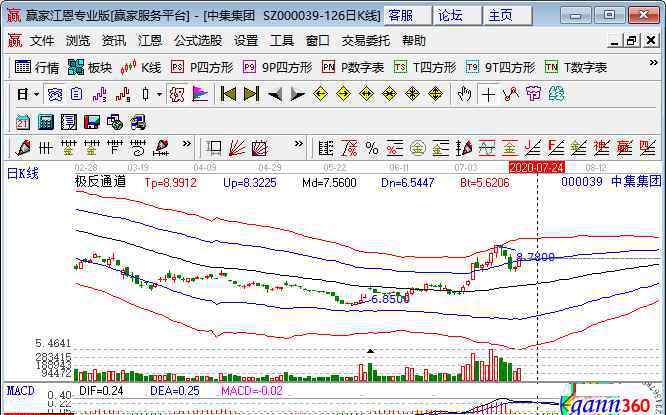Select the candlestick chart type icon
The height and width of the screenshot is (415, 666).
coord(146,94)
